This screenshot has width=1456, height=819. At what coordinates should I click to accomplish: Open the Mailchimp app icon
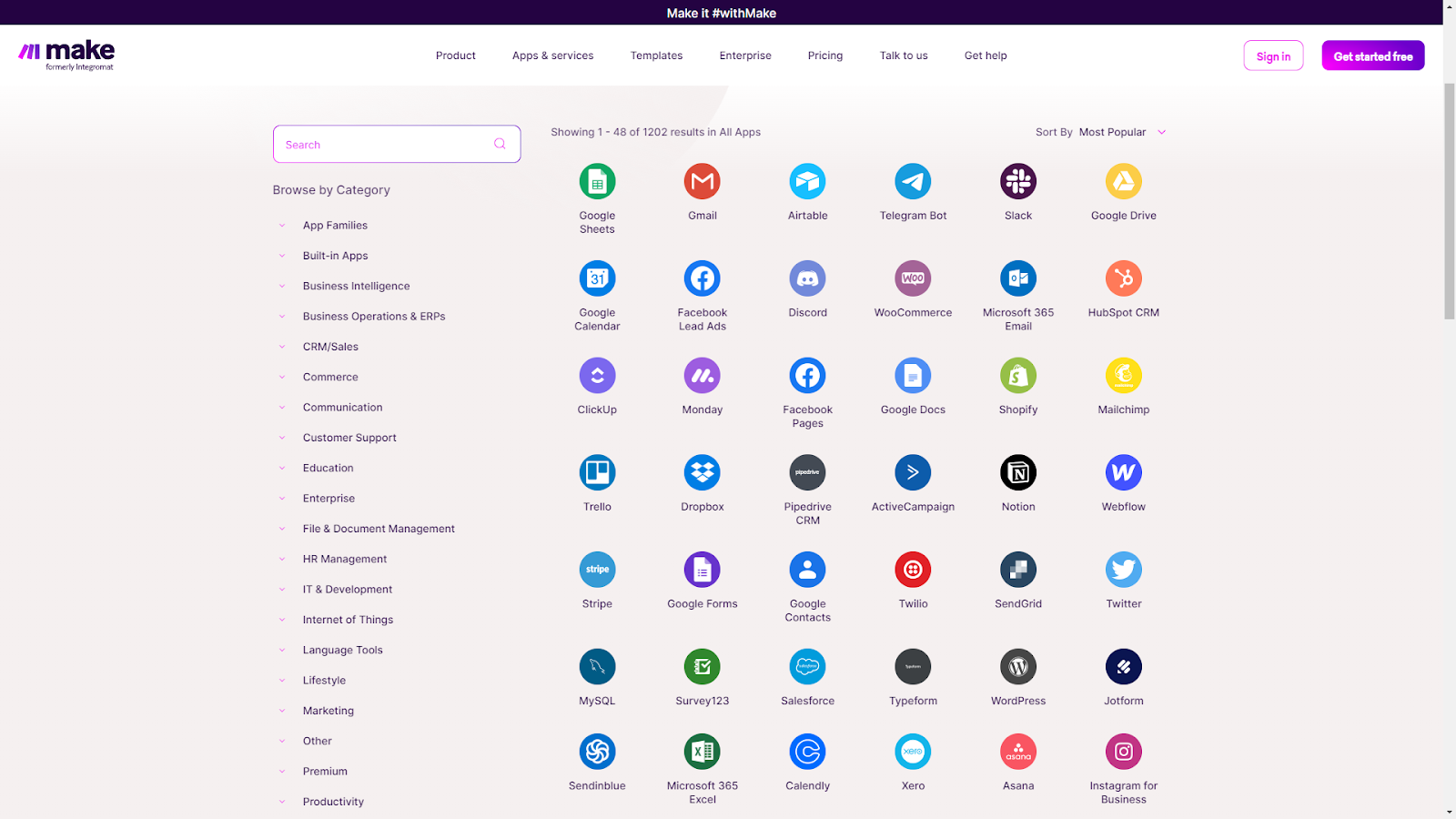pyautogui.click(x=1124, y=375)
